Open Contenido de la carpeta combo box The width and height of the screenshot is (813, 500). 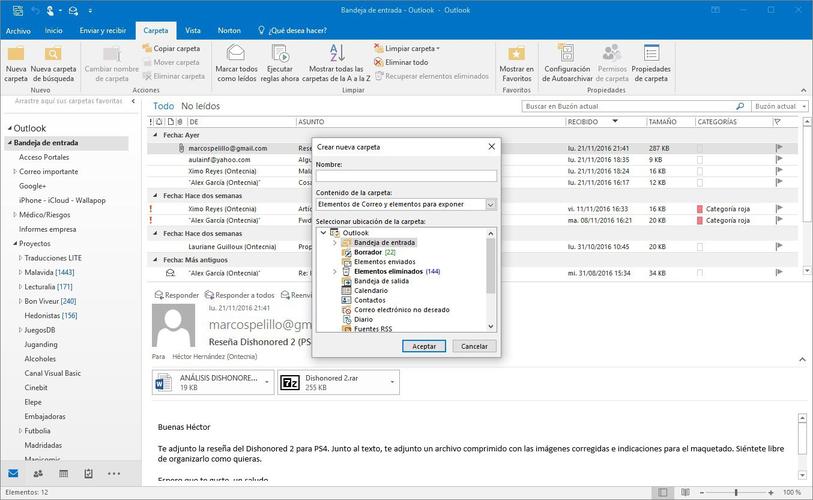coord(406,204)
